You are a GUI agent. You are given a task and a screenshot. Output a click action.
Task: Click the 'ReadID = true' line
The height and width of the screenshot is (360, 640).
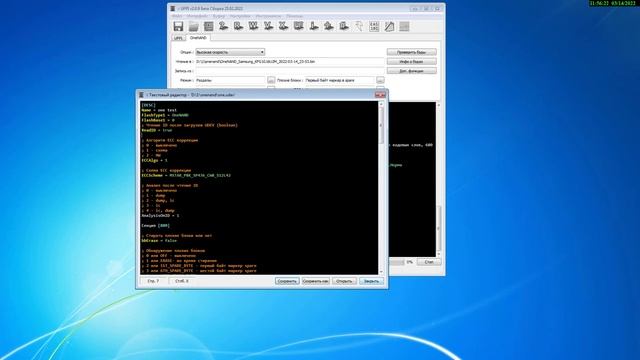point(157,130)
